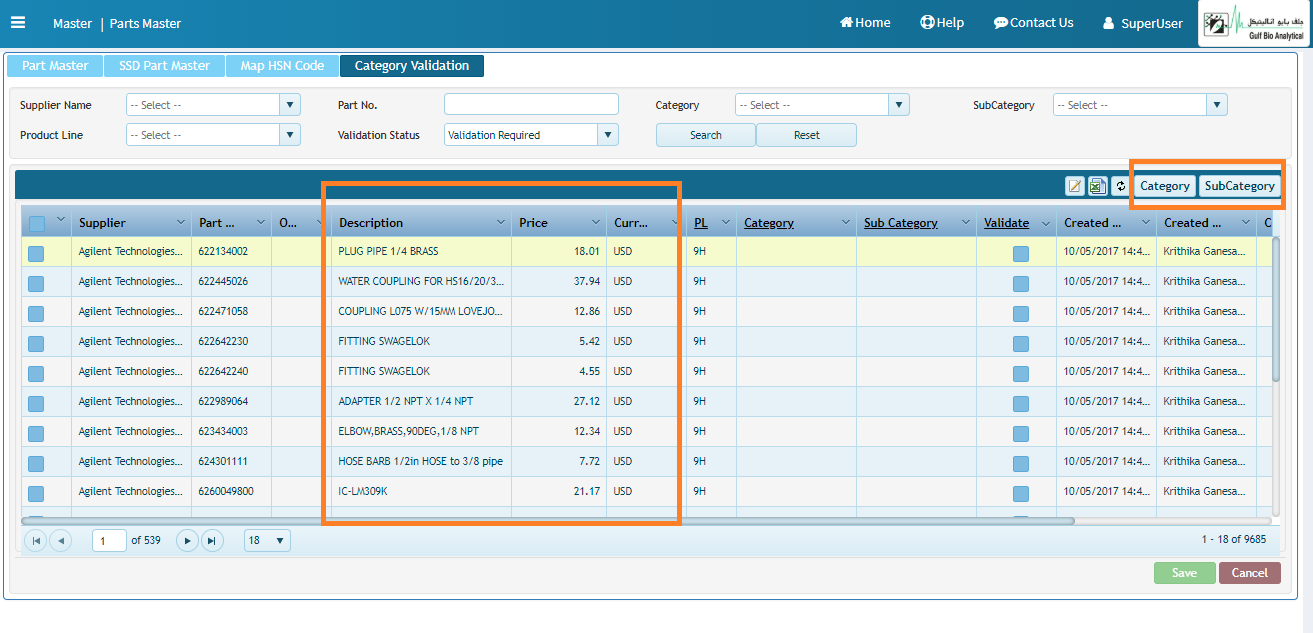
Task: Go to Home page
Action: tap(865, 22)
